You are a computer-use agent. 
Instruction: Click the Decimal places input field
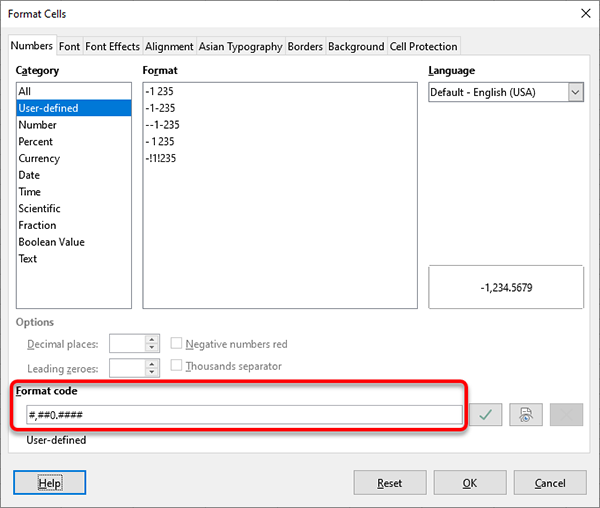[x=127, y=344]
